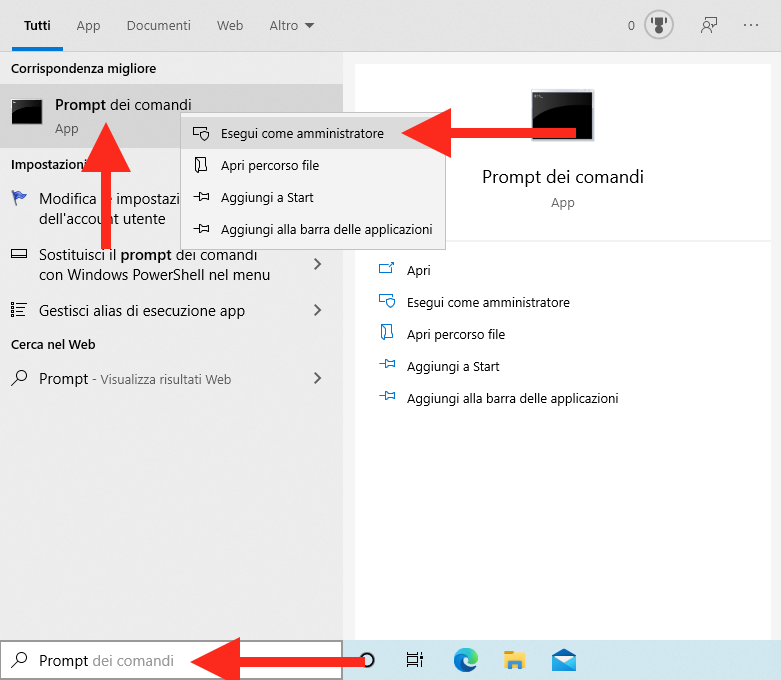
Task: Launch Microsoft Edge from taskbar
Action: pyautogui.click(x=465, y=660)
